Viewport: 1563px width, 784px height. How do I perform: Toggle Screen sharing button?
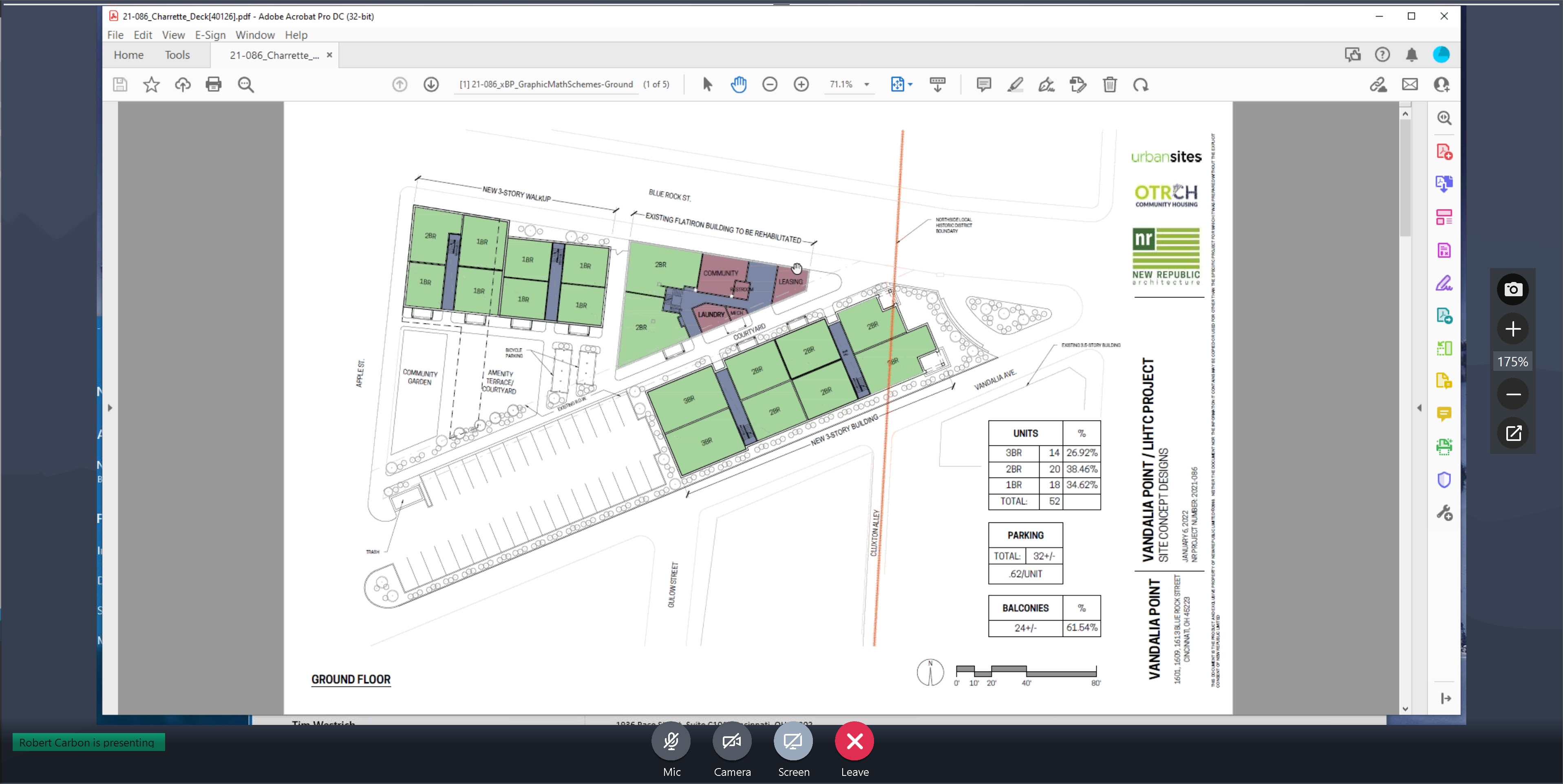(793, 741)
